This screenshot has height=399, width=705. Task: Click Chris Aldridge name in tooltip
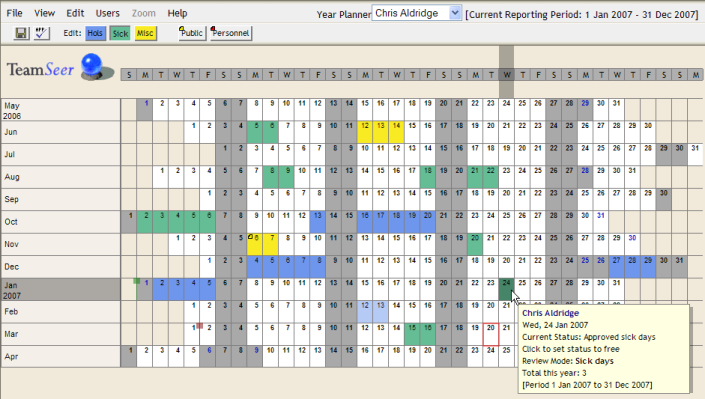(550, 313)
